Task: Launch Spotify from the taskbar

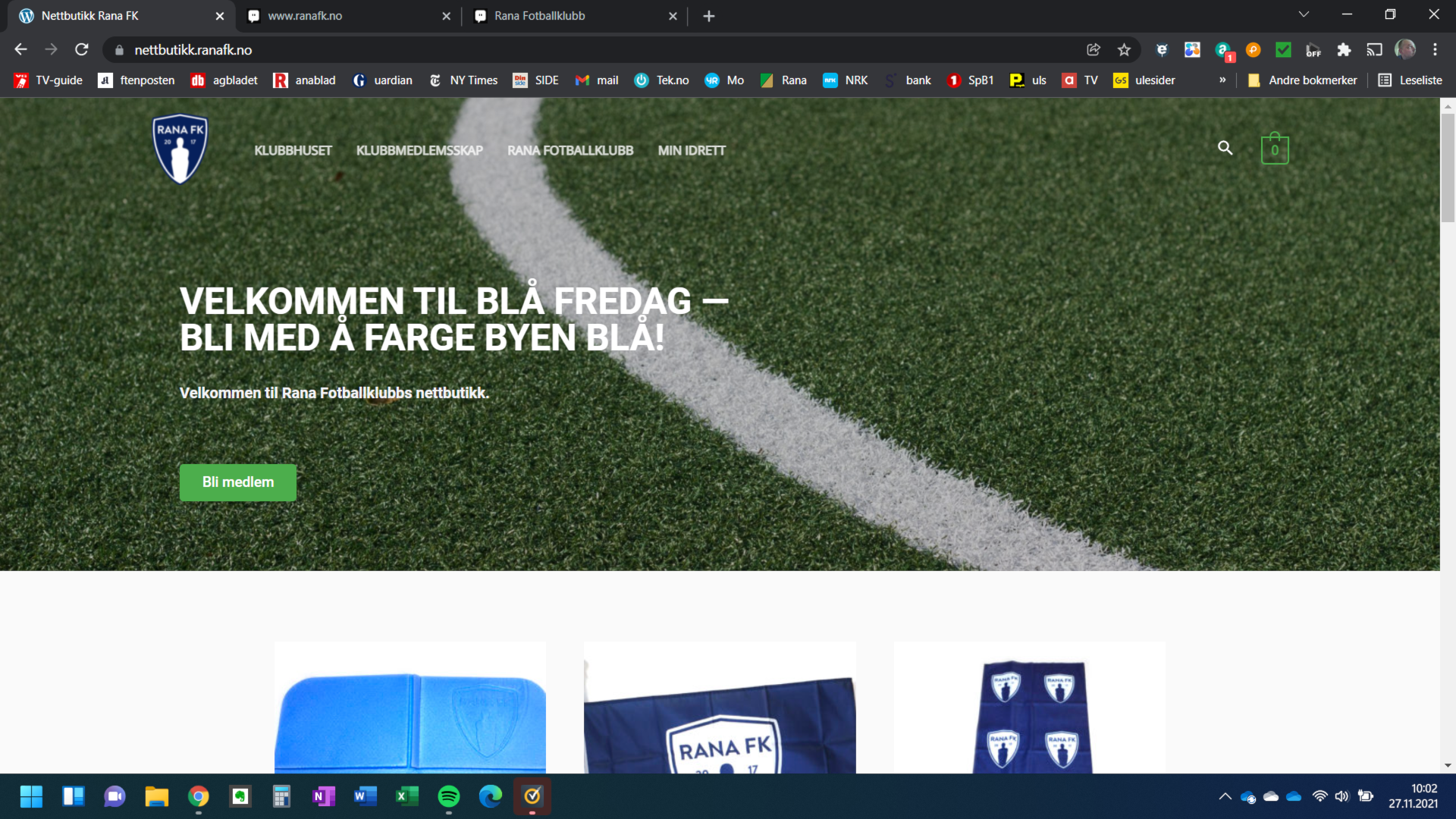Action: (x=449, y=796)
